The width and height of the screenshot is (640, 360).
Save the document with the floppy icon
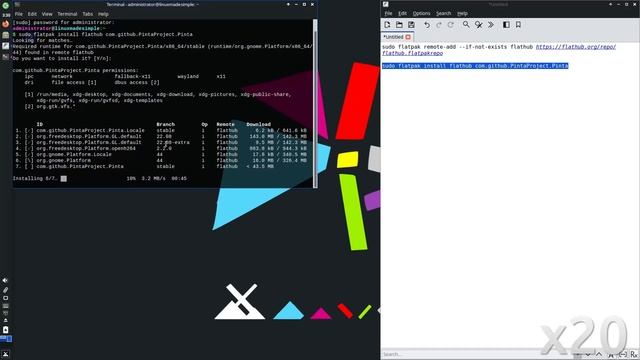pos(411,25)
